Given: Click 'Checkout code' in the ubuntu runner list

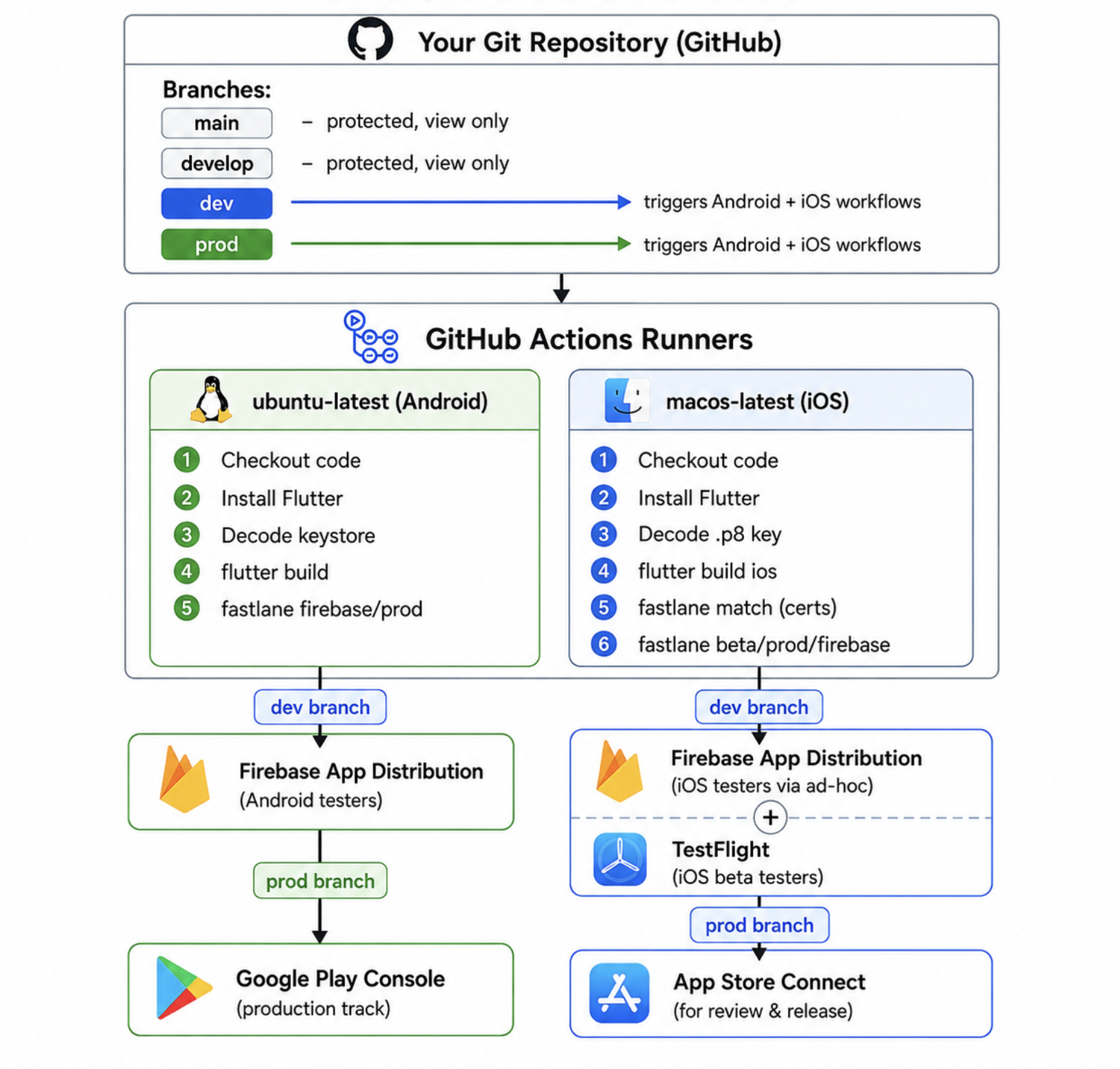Looking at the screenshot, I should coord(290,460).
